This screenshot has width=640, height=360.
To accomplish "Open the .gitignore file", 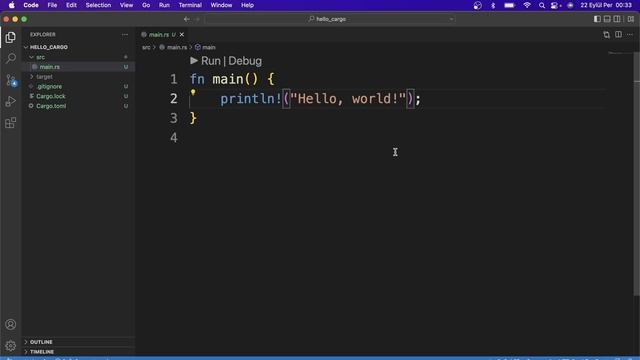I will (x=78, y=87).
